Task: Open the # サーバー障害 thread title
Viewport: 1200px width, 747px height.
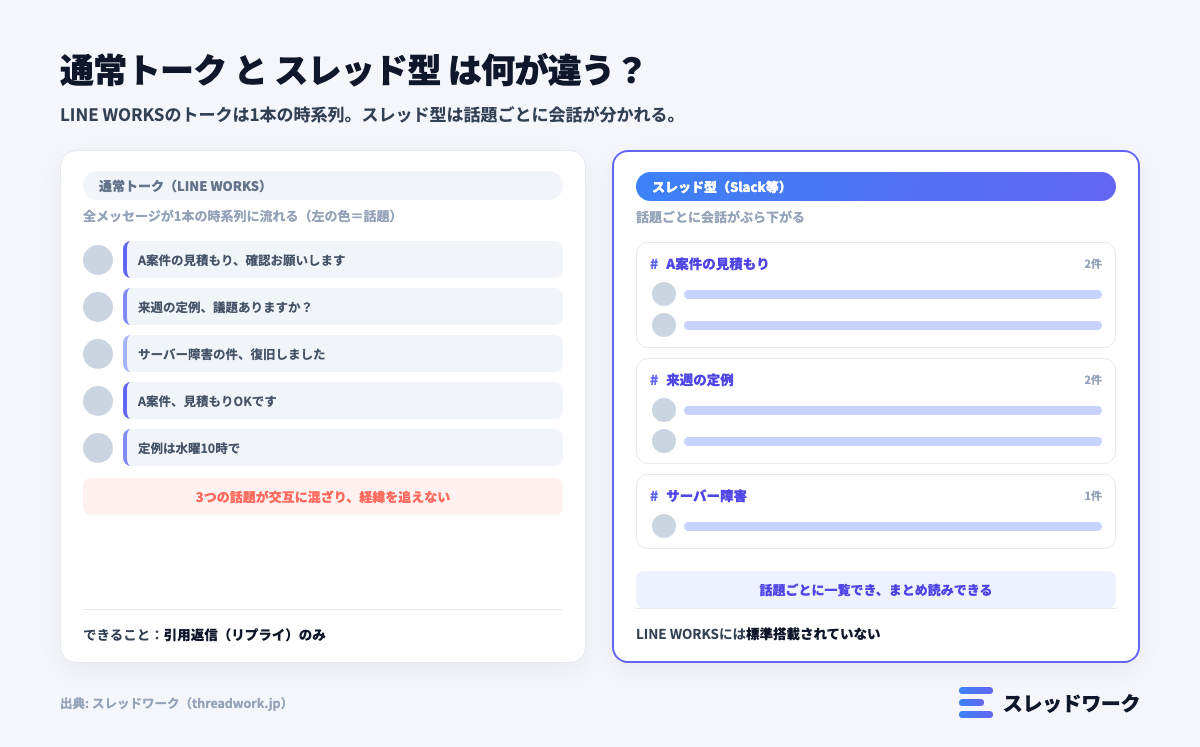Action: pyautogui.click(x=698, y=496)
